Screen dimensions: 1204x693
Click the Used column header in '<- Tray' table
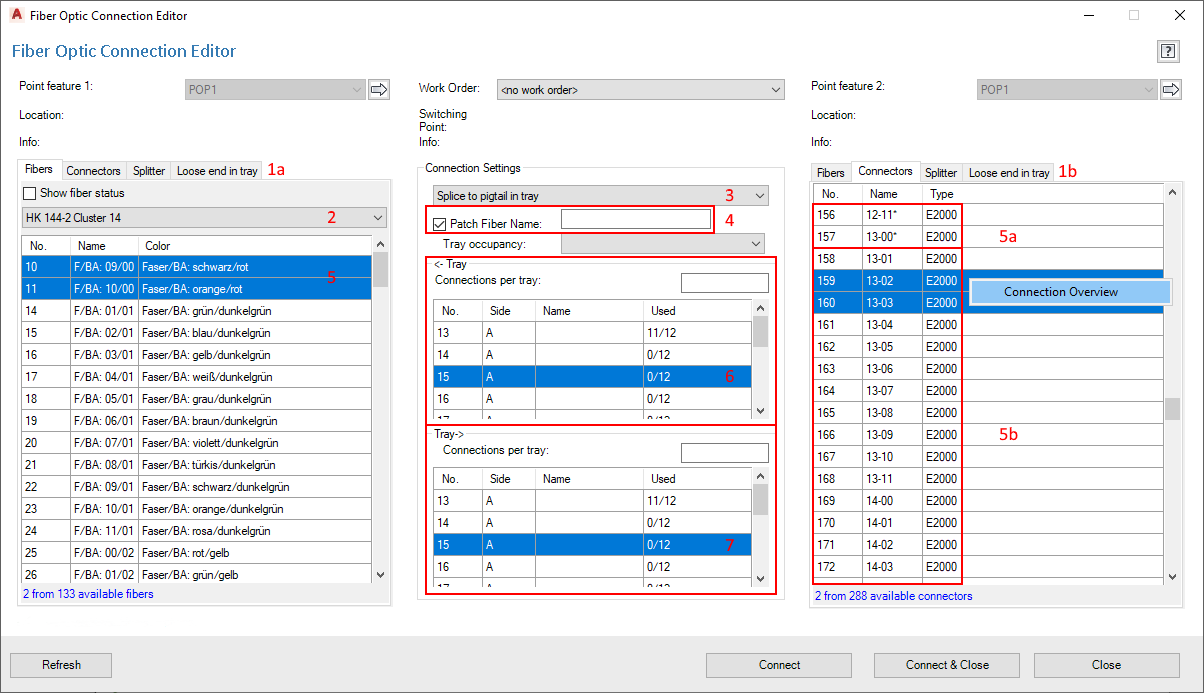pos(698,311)
